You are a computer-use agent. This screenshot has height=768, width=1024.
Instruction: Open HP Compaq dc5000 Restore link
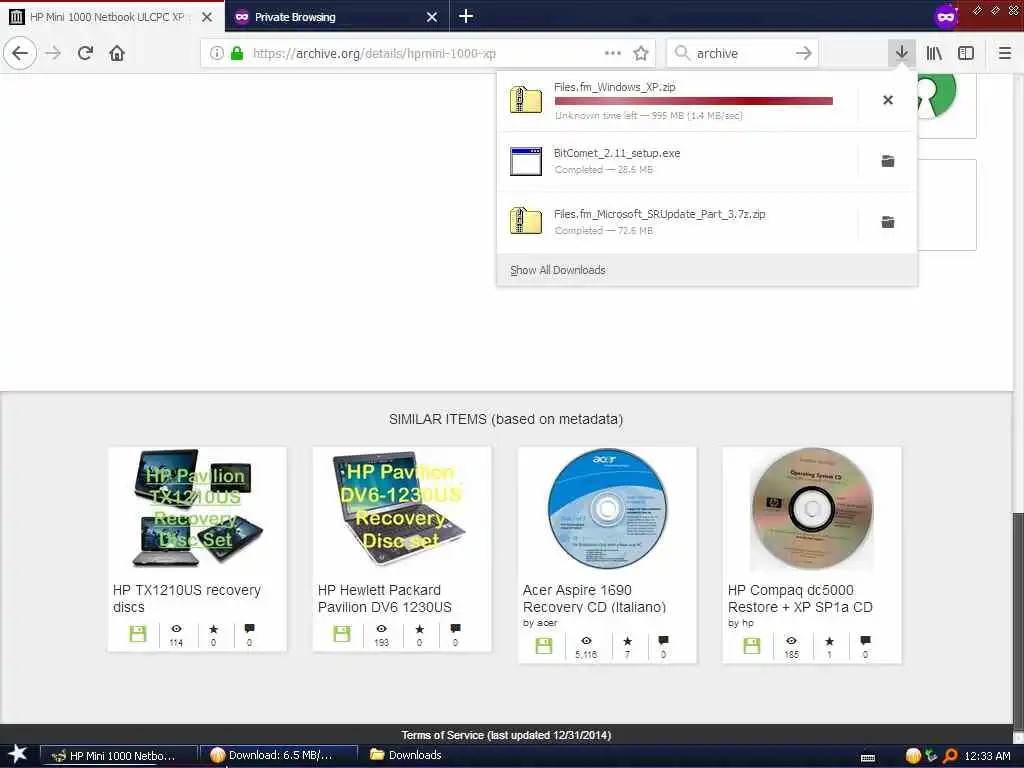pos(800,598)
